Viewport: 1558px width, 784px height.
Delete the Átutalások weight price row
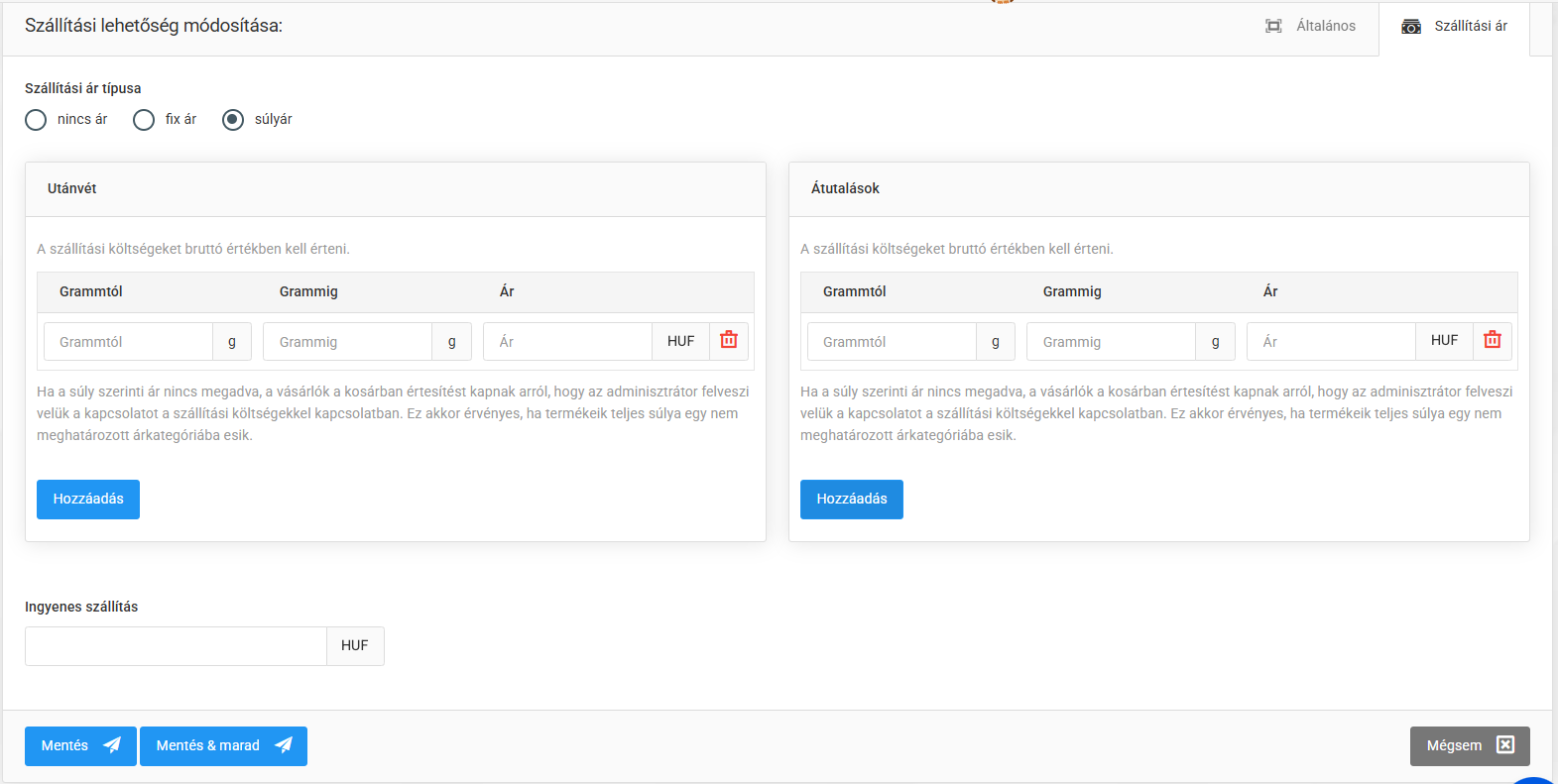pos(1492,340)
